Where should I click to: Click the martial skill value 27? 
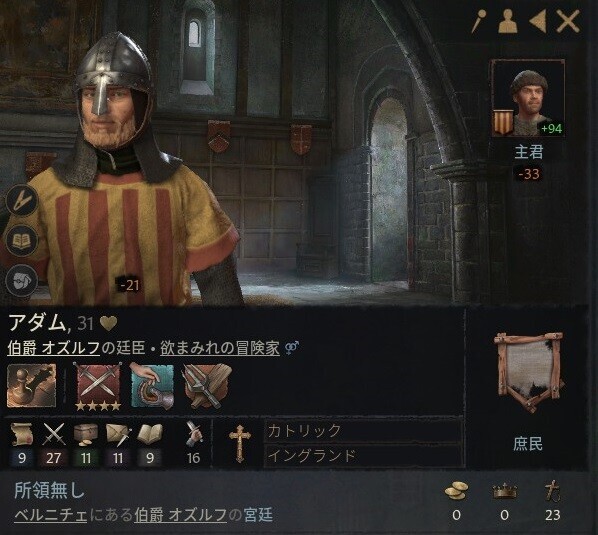pyautogui.click(x=54, y=458)
